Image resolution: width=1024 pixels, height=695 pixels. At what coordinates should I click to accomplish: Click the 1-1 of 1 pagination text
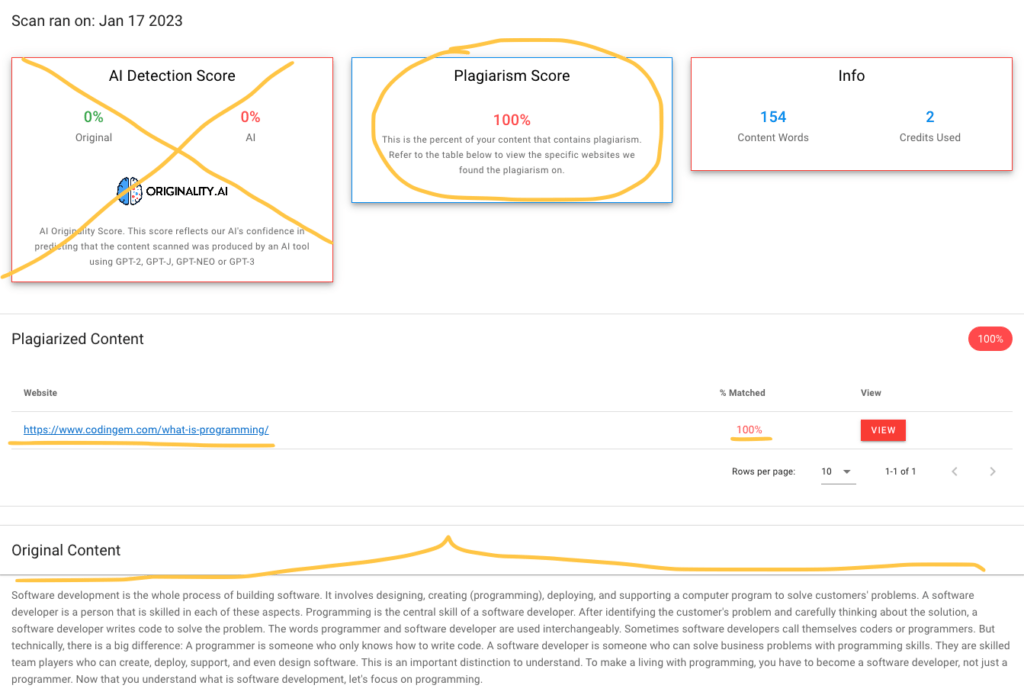(901, 472)
